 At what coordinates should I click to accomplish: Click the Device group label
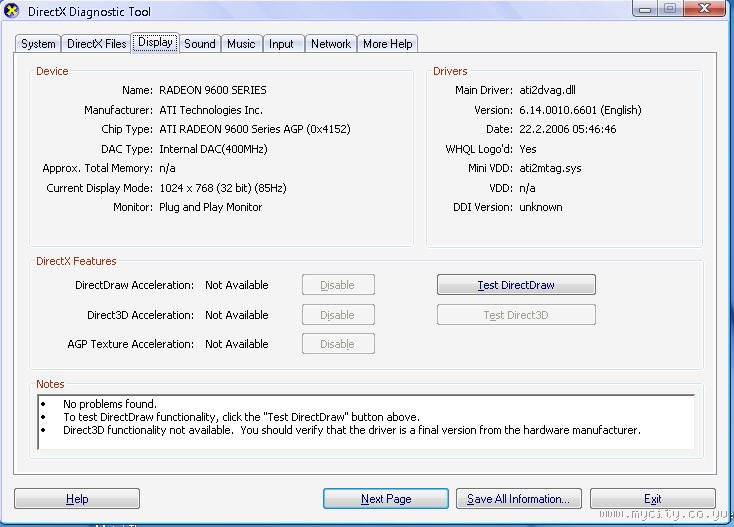click(x=52, y=71)
